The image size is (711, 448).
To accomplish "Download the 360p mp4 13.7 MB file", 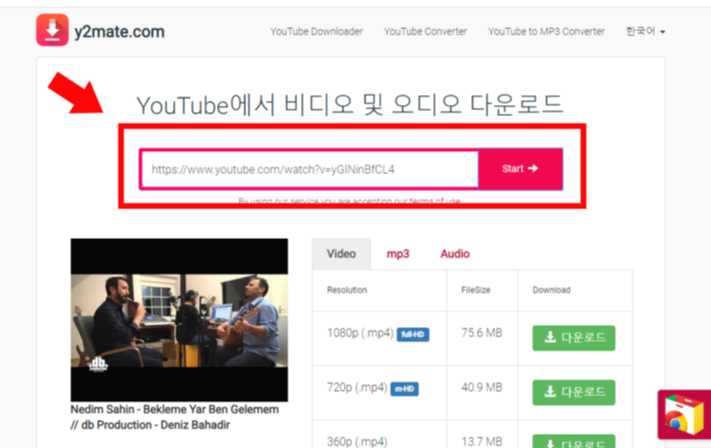I will [574, 441].
